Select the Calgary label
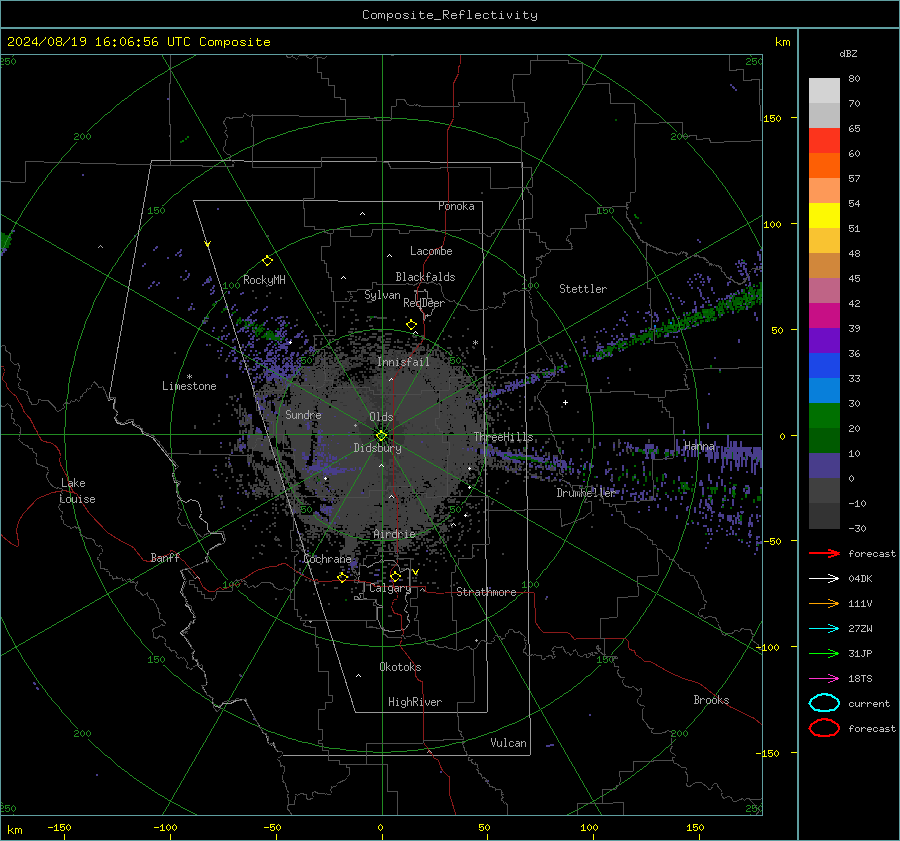Viewport: 900px width, 841px height. click(390, 588)
